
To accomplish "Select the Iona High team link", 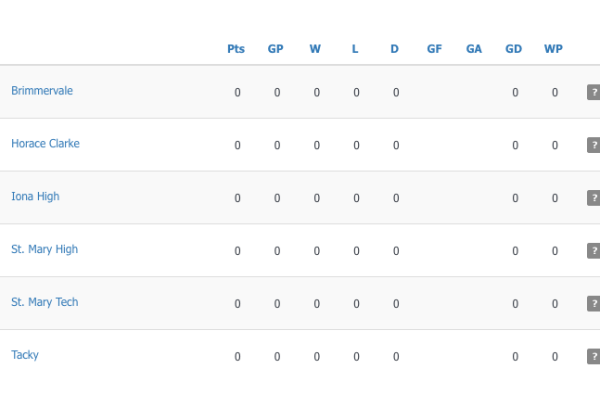I will click(x=35, y=197).
